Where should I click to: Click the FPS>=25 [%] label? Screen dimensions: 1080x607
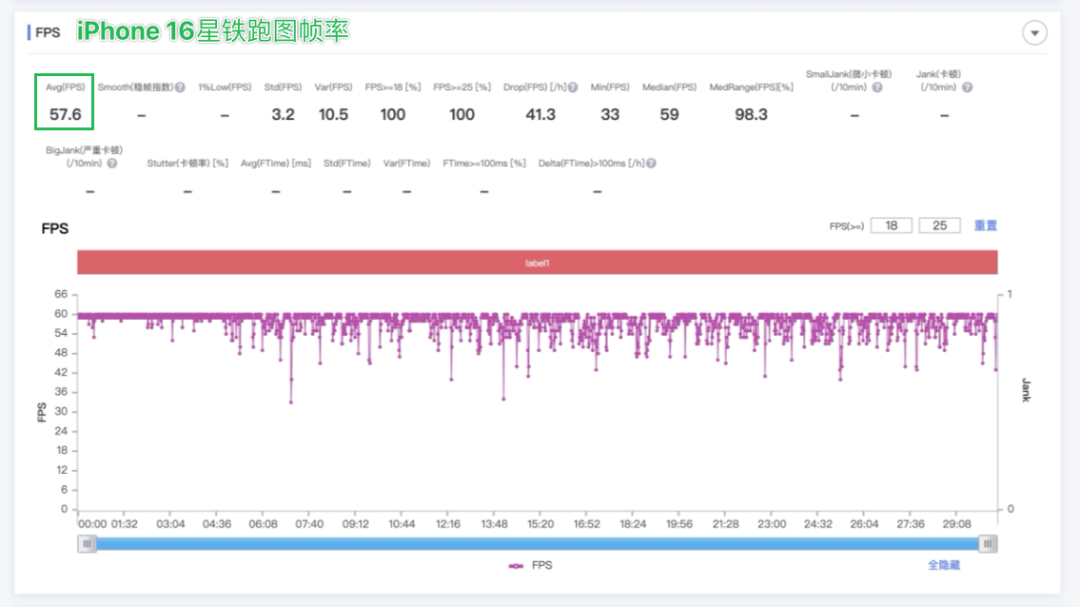pos(461,88)
